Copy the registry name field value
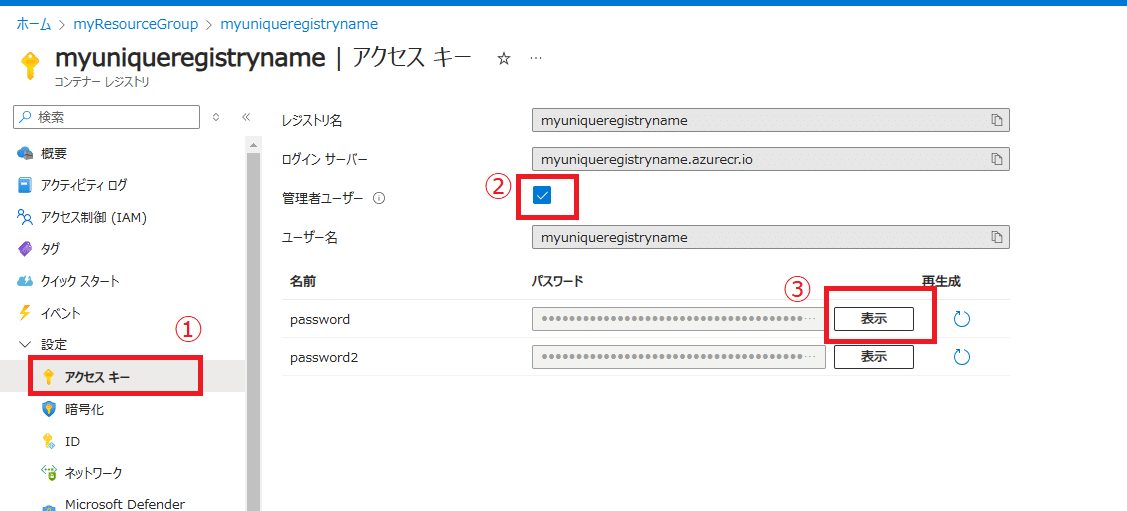This screenshot has width=1127, height=511. pyautogui.click(x=996, y=120)
